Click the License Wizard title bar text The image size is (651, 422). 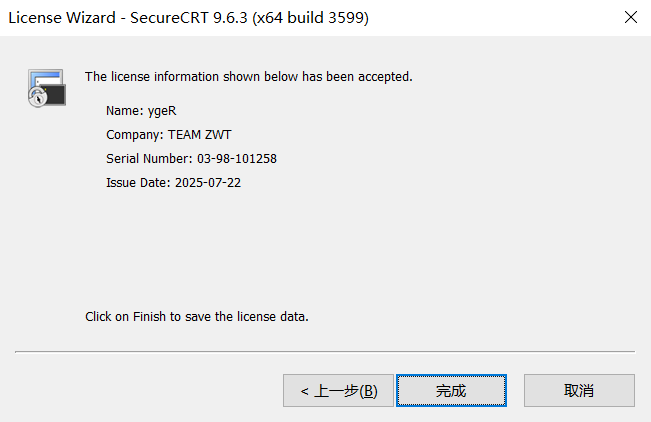click(62, 18)
